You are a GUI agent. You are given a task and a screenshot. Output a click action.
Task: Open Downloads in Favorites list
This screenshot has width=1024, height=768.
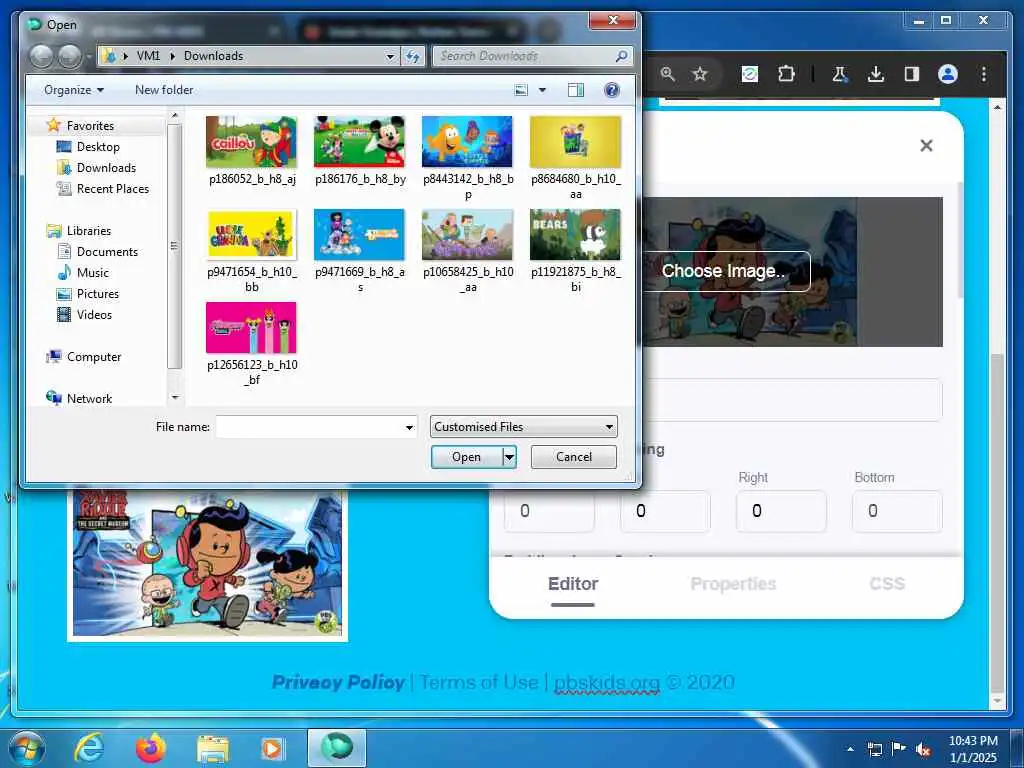[x=106, y=168]
